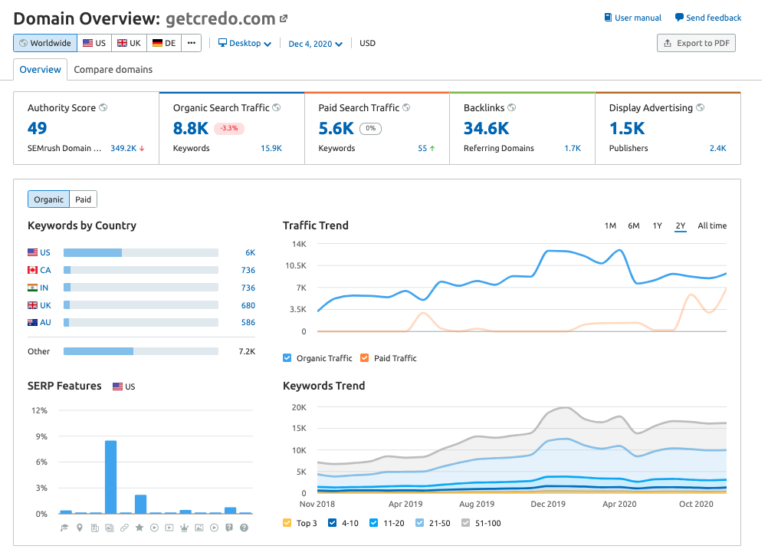Click the 8.8K organic traffic value

191,128
